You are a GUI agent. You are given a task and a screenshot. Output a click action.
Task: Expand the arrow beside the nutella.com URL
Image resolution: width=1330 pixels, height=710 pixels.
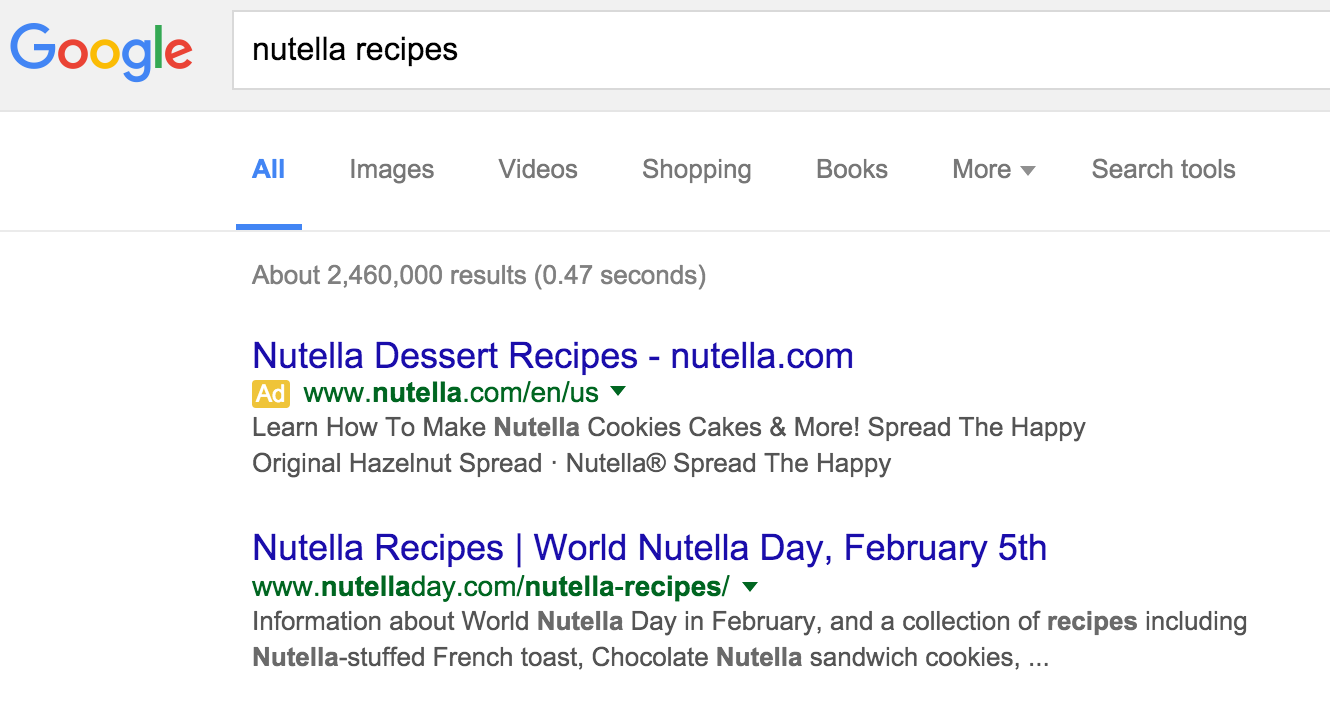point(618,391)
